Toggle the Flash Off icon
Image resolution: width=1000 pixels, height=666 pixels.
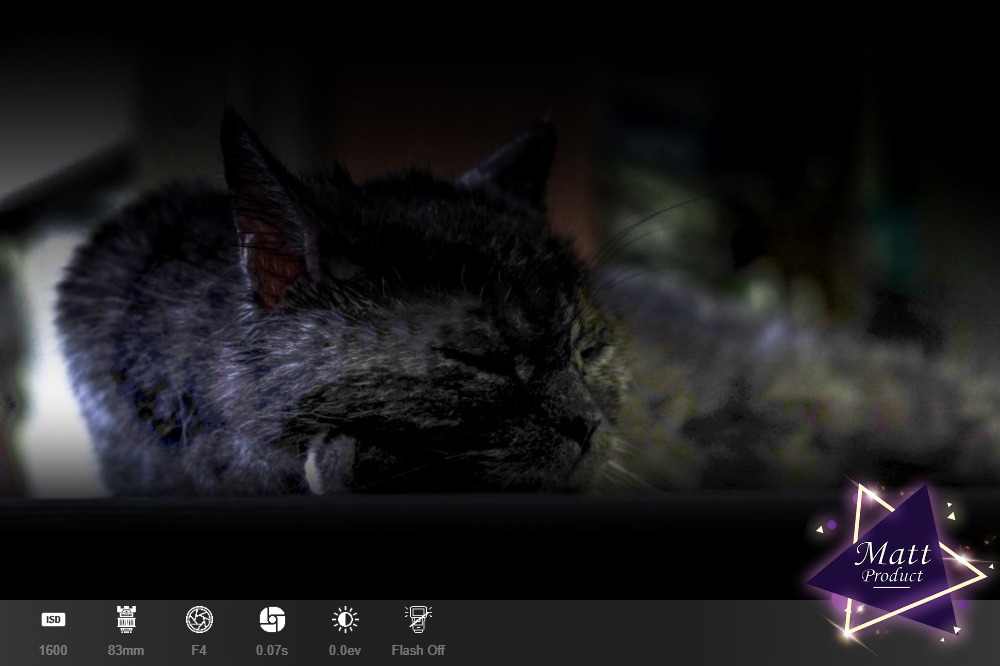tap(418, 620)
